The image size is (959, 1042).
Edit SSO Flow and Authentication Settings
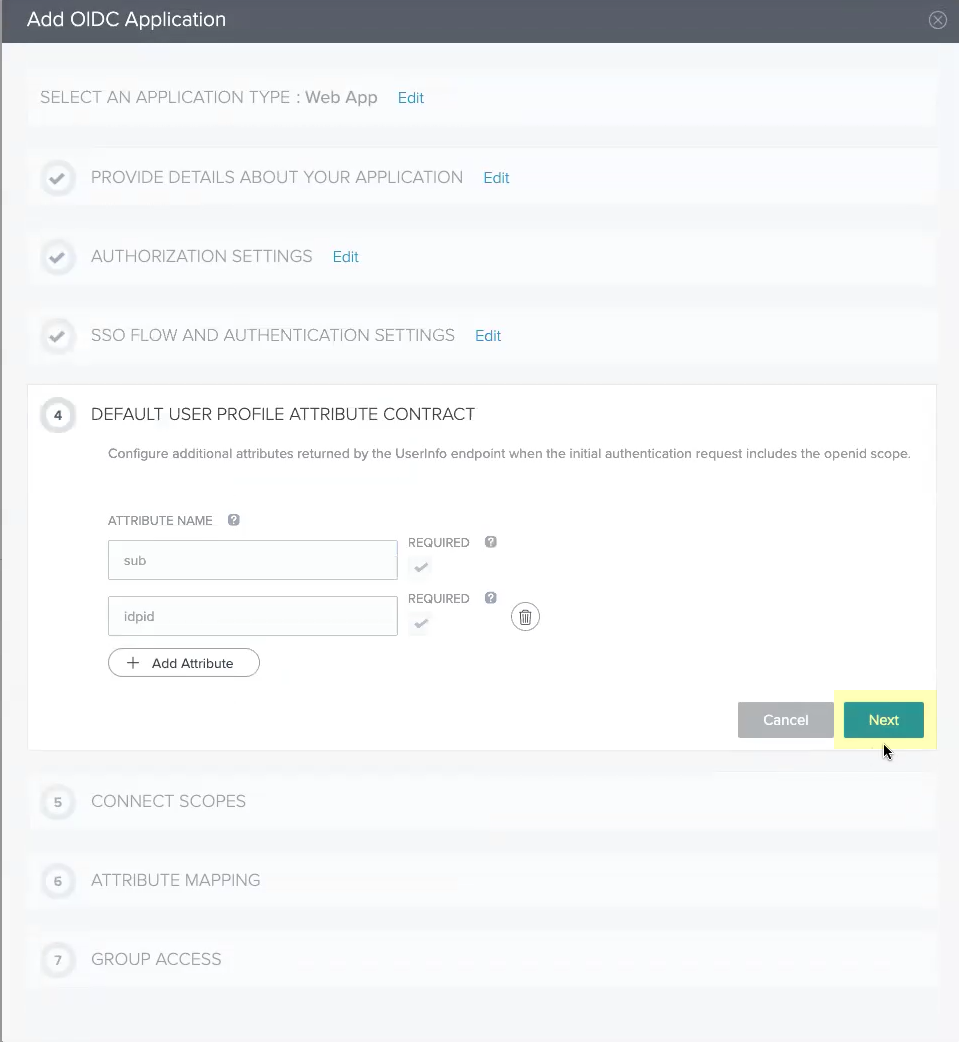[x=488, y=336]
